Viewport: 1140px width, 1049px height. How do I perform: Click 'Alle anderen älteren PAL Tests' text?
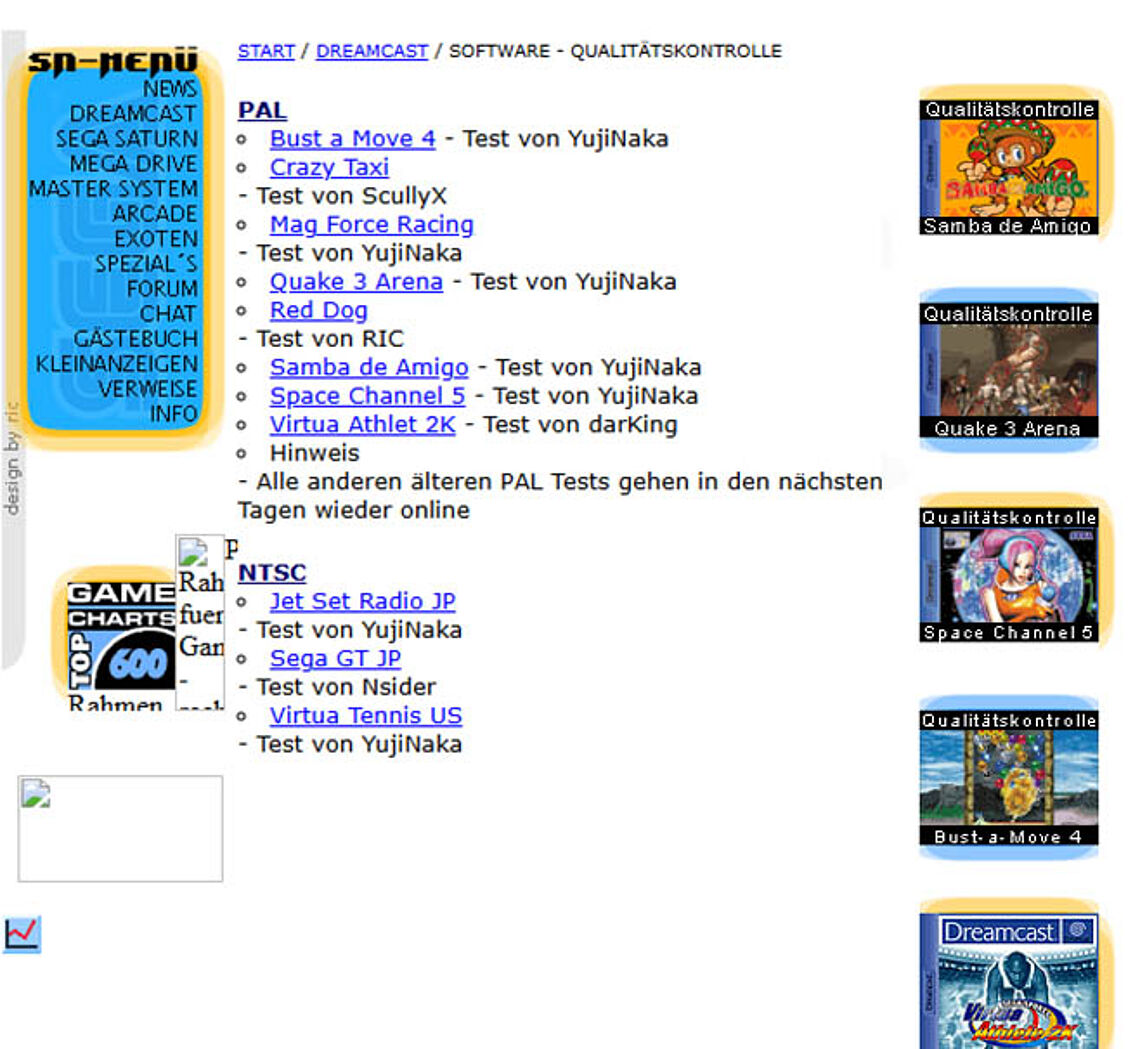[x=434, y=482]
